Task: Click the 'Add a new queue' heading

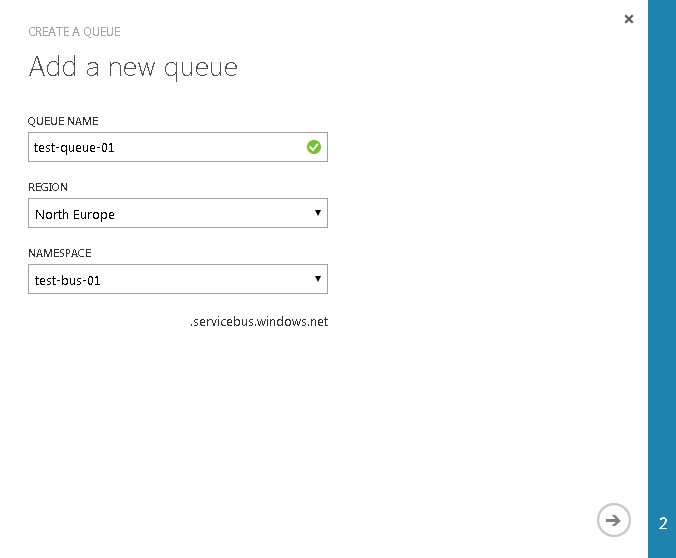Action: coord(133,67)
